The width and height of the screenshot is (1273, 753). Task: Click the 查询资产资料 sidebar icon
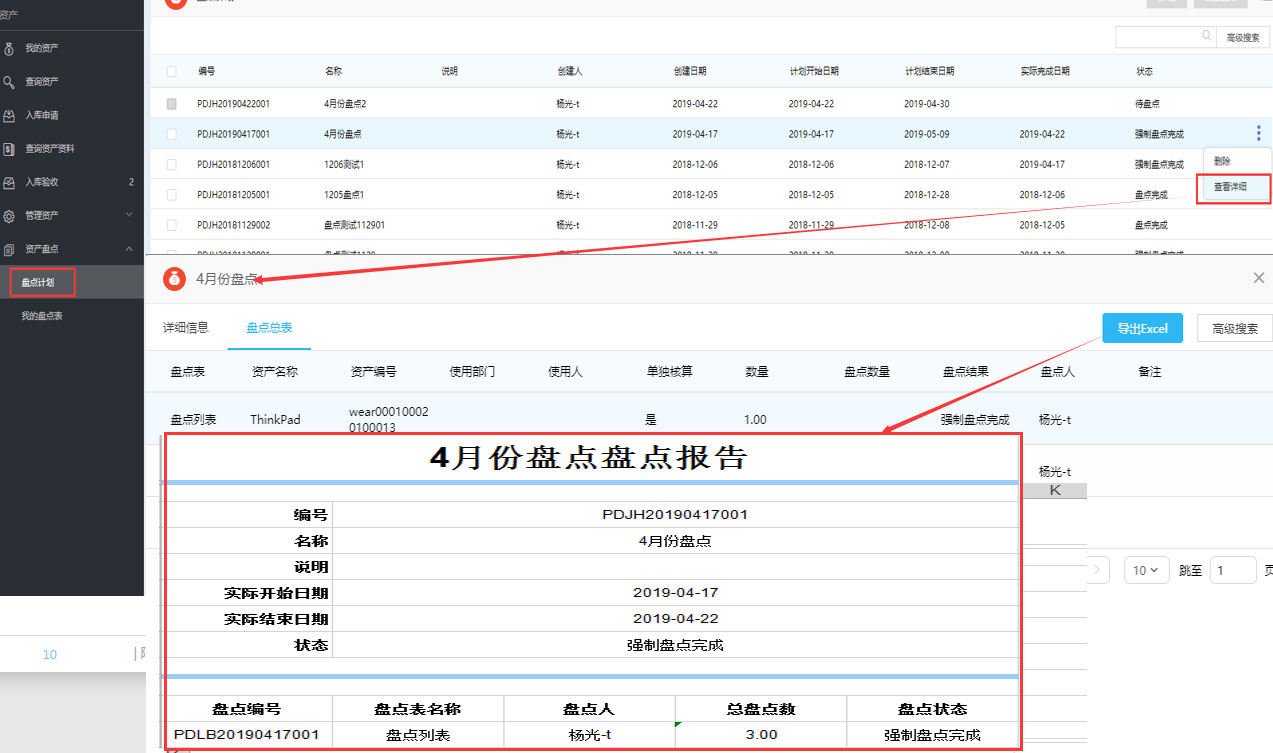(9, 149)
